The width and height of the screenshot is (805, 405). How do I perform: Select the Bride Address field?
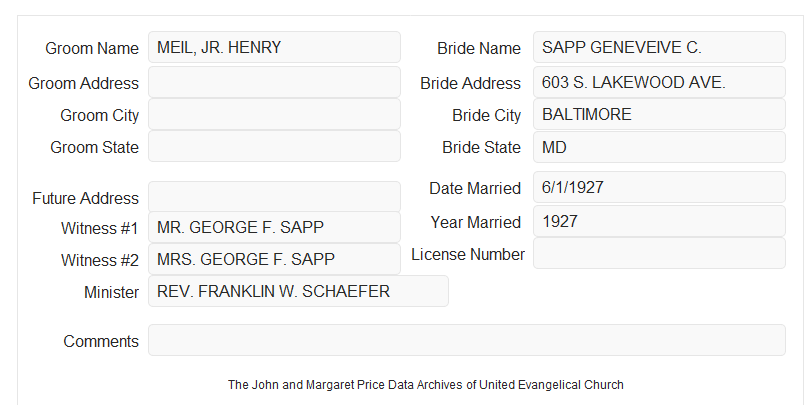[x=659, y=82]
